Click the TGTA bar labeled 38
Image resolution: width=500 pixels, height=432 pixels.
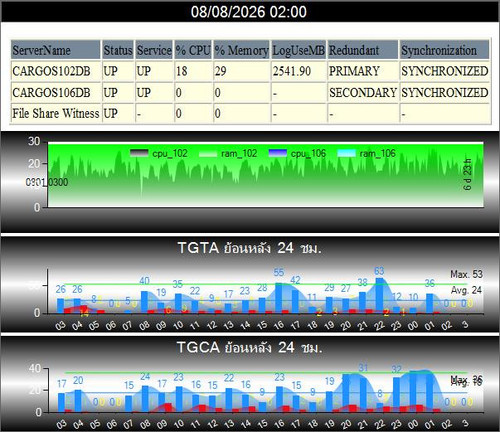point(362,303)
